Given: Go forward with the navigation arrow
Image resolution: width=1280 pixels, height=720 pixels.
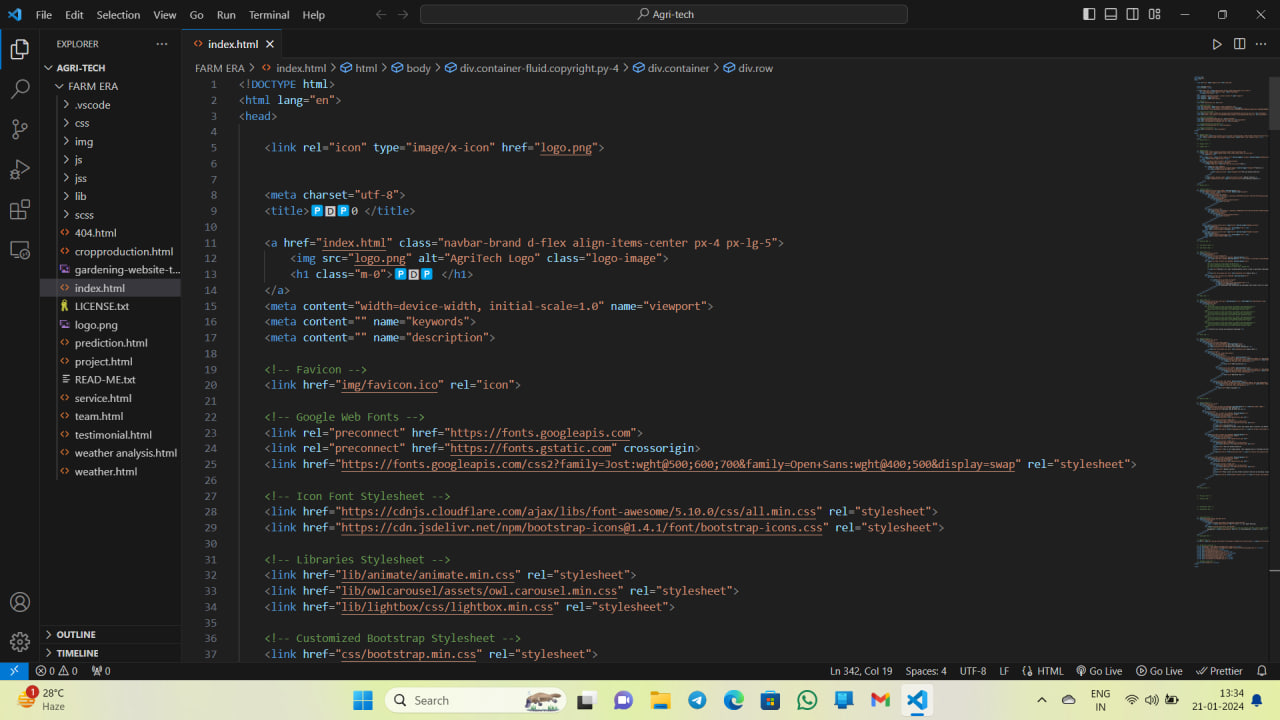Looking at the screenshot, I should tap(403, 15).
